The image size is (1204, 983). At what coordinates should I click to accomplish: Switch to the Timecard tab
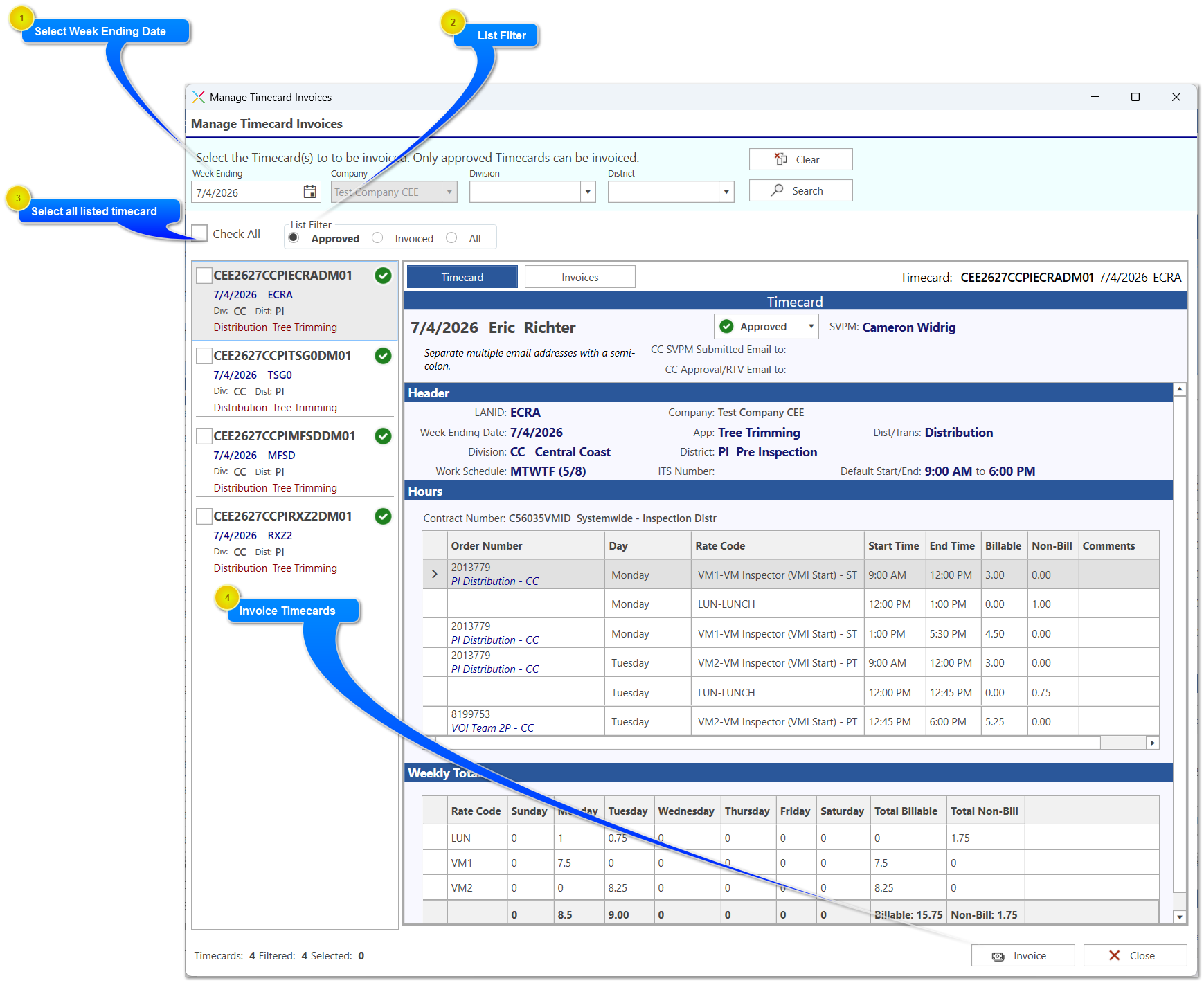pyautogui.click(x=462, y=277)
